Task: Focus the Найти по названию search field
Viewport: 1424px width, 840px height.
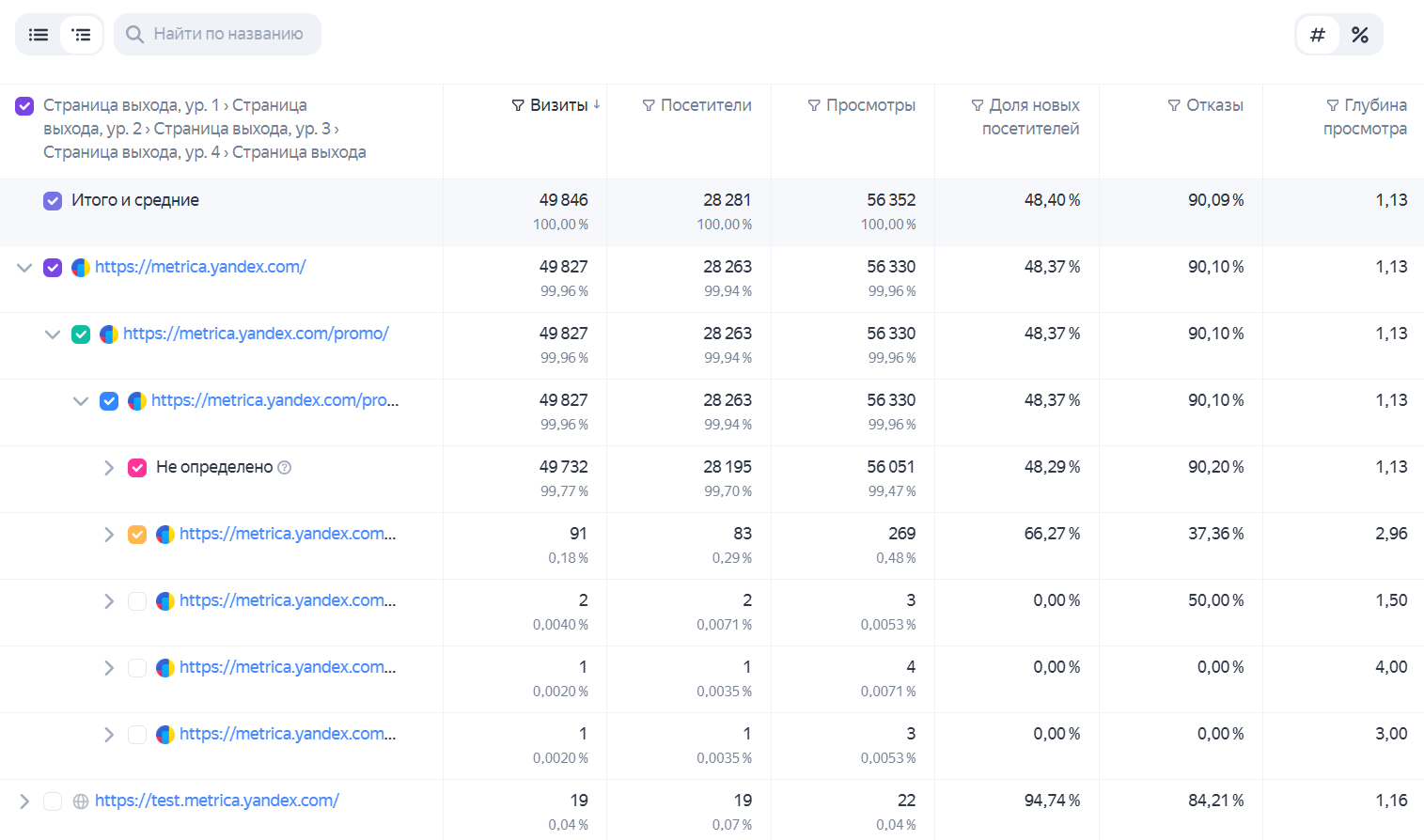Action: 217,35
